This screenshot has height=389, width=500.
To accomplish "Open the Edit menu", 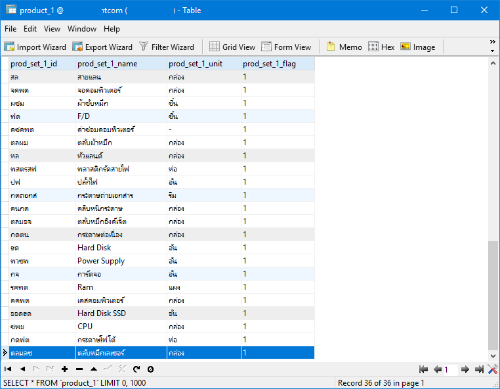I will point(30,29).
